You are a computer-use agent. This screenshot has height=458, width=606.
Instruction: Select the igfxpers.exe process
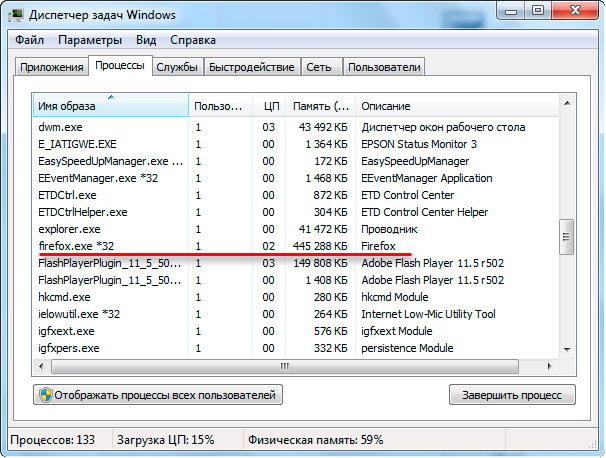tap(296, 348)
